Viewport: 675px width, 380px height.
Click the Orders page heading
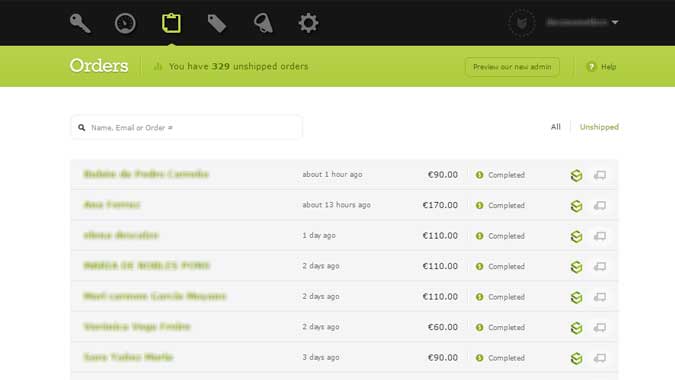[x=99, y=66]
